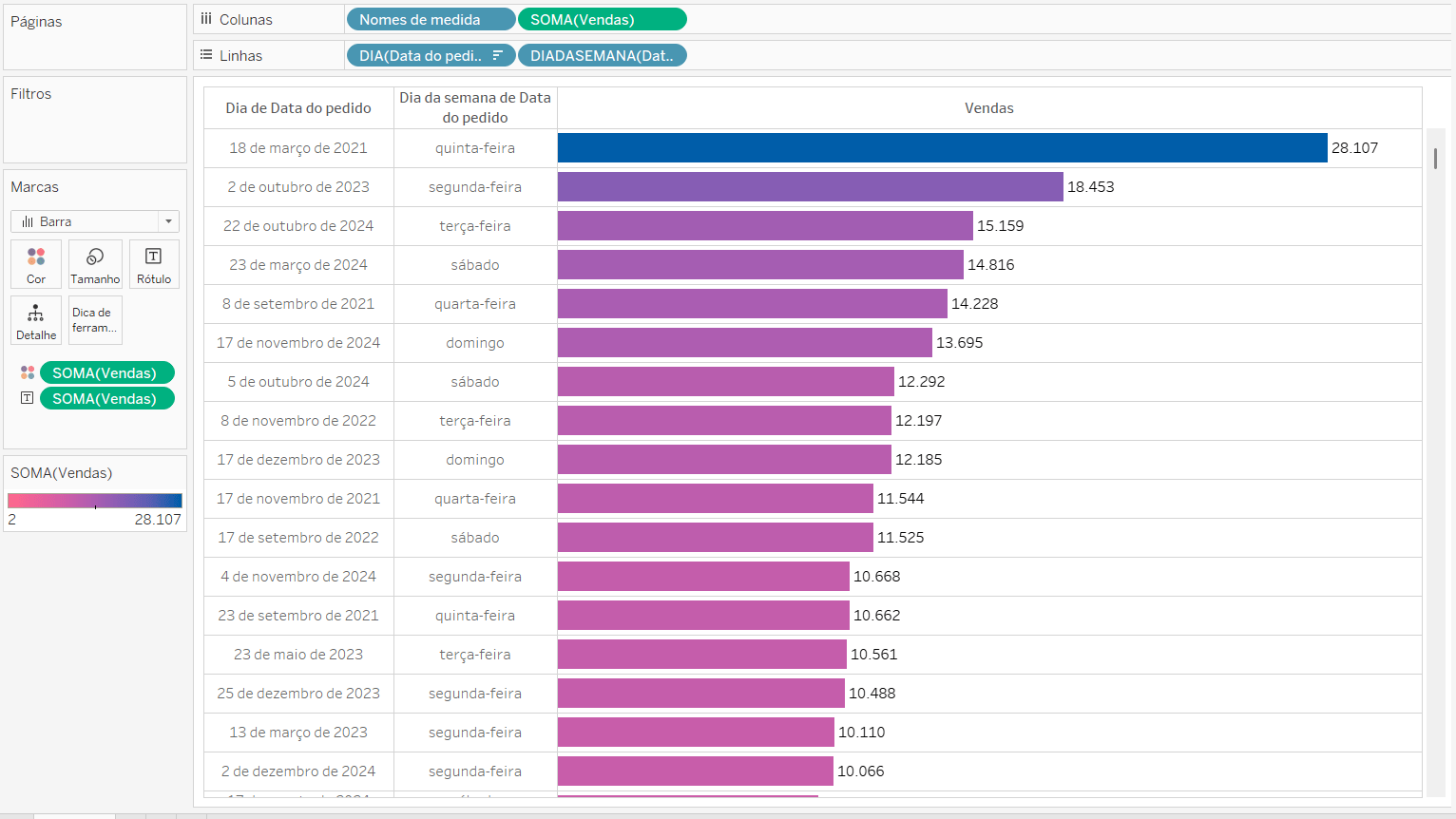Select the Nomes de medida pill in Colunas
This screenshot has width=1456, height=819.
click(x=431, y=20)
